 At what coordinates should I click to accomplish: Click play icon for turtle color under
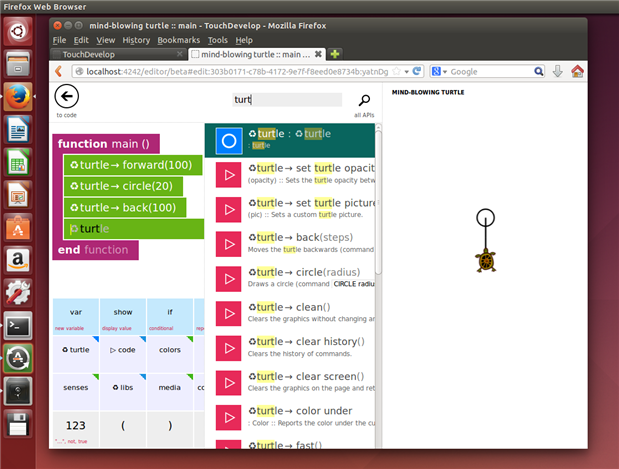pyautogui.click(x=228, y=418)
